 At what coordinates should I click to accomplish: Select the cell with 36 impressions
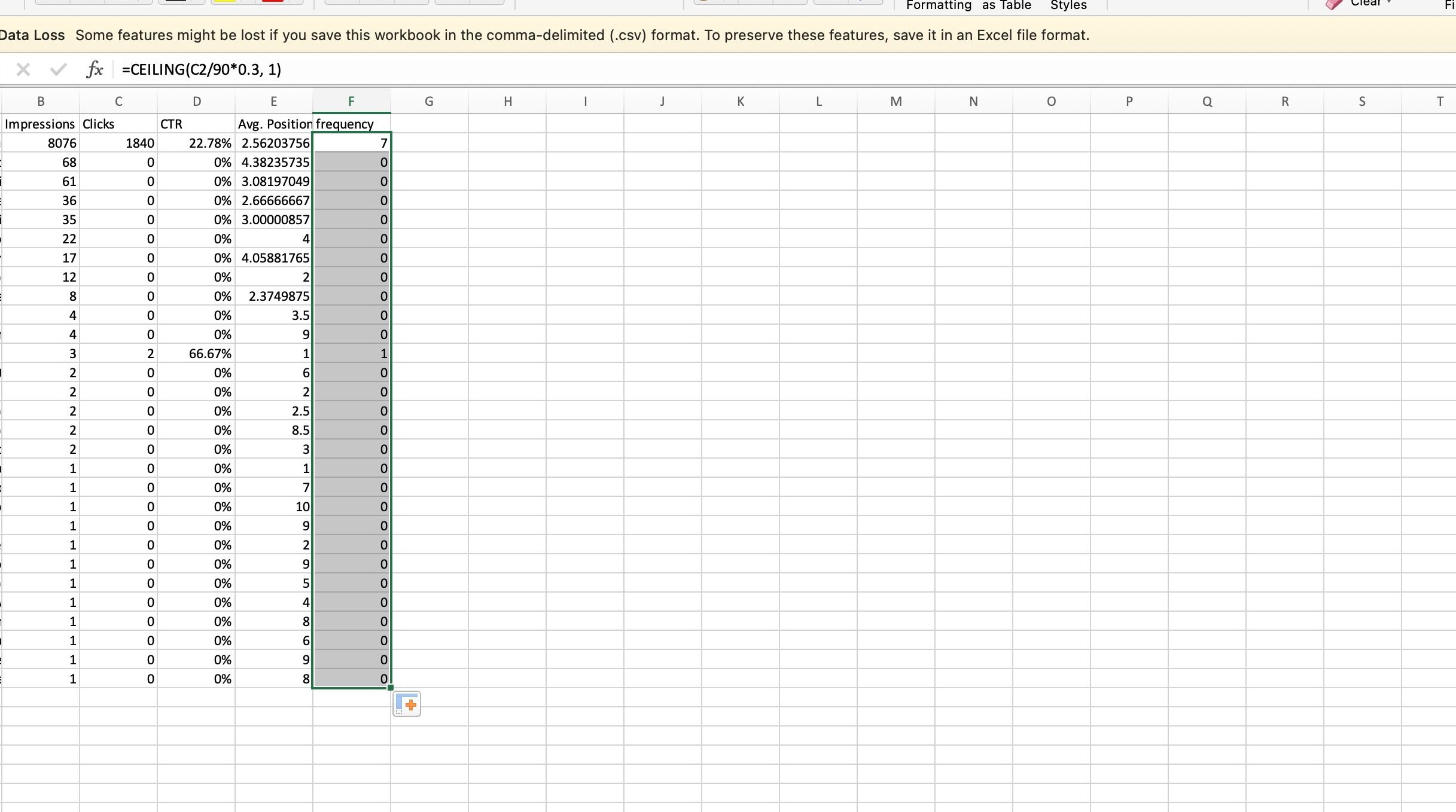tap(41, 200)
